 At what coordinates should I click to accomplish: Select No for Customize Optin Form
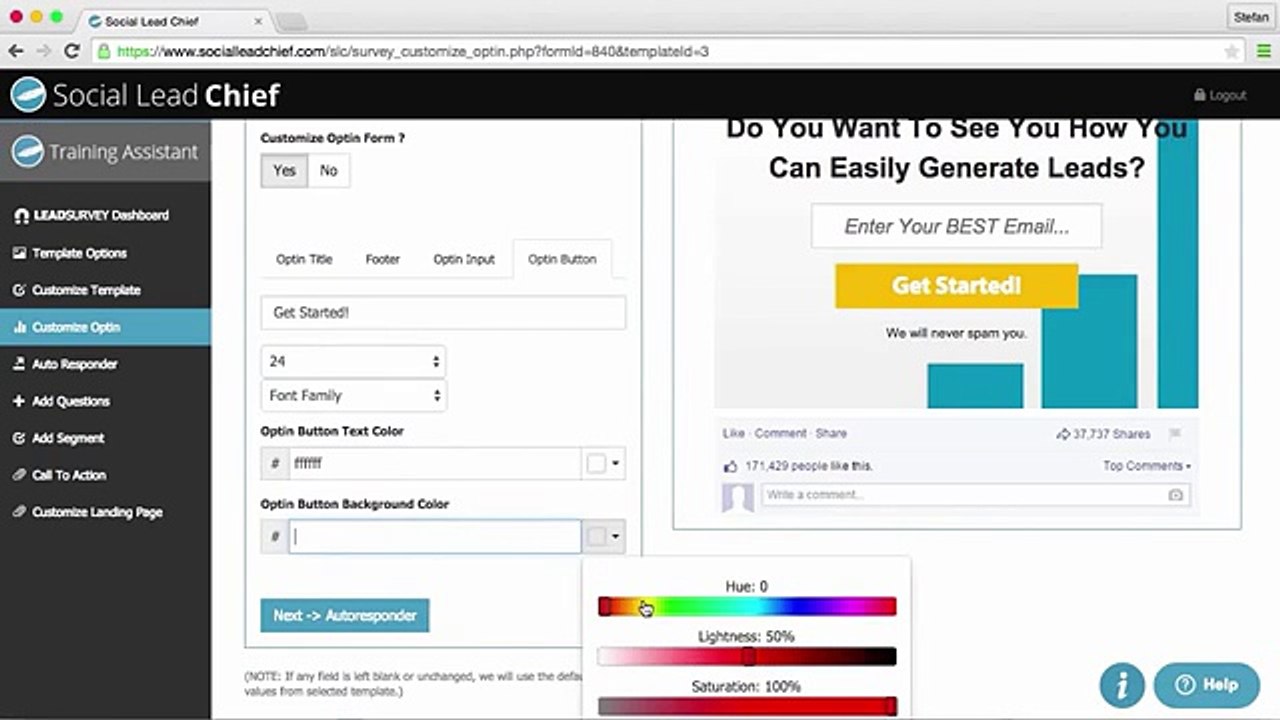[x=328, y=170]
